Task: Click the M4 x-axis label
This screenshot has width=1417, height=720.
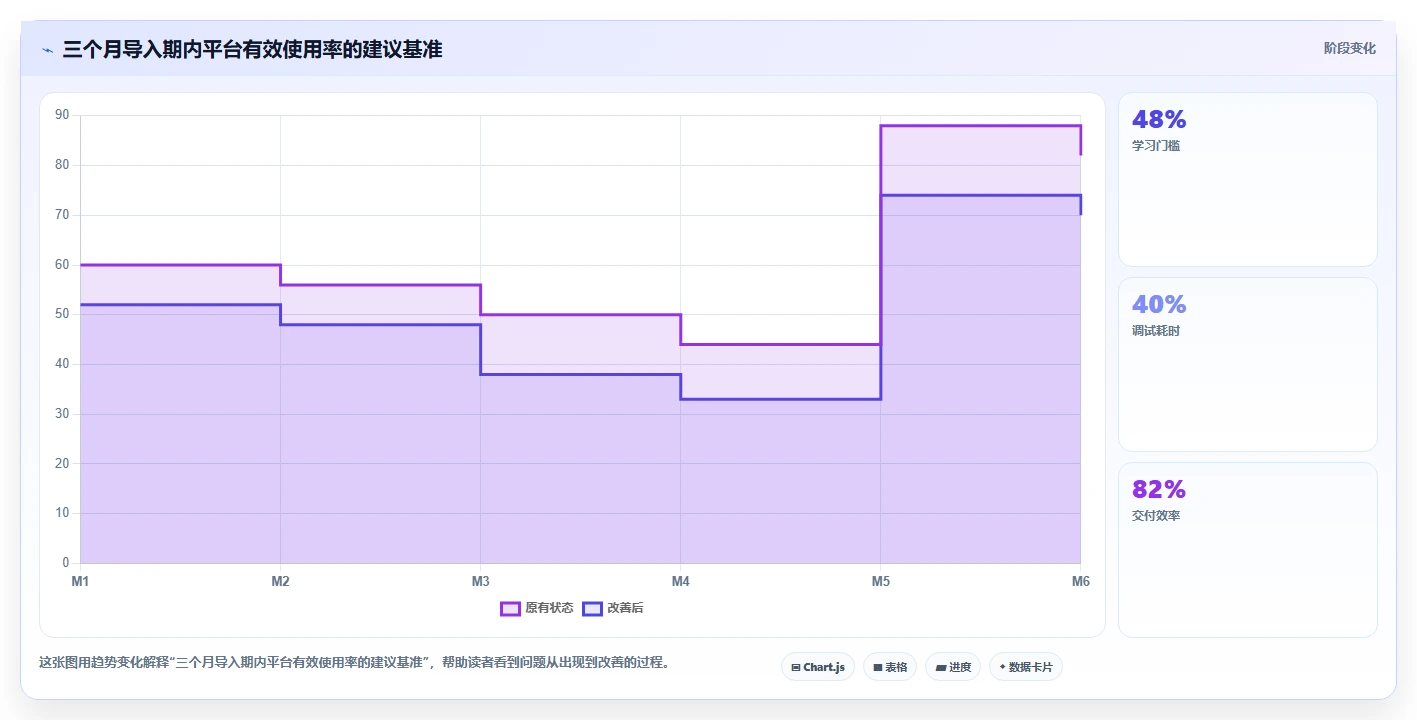Action: point(680,581)
